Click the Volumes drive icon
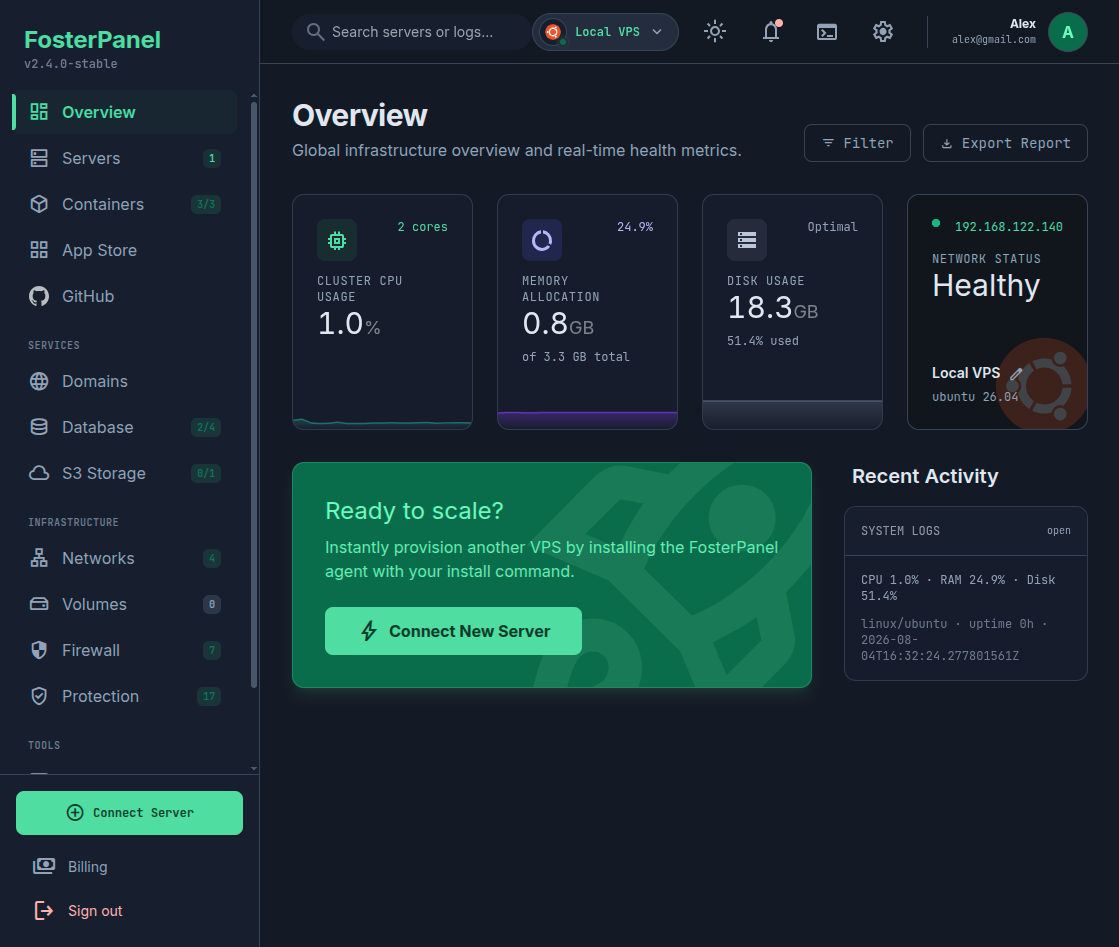The width and height of the screenshot is (1119, 947). pos(39,604)
